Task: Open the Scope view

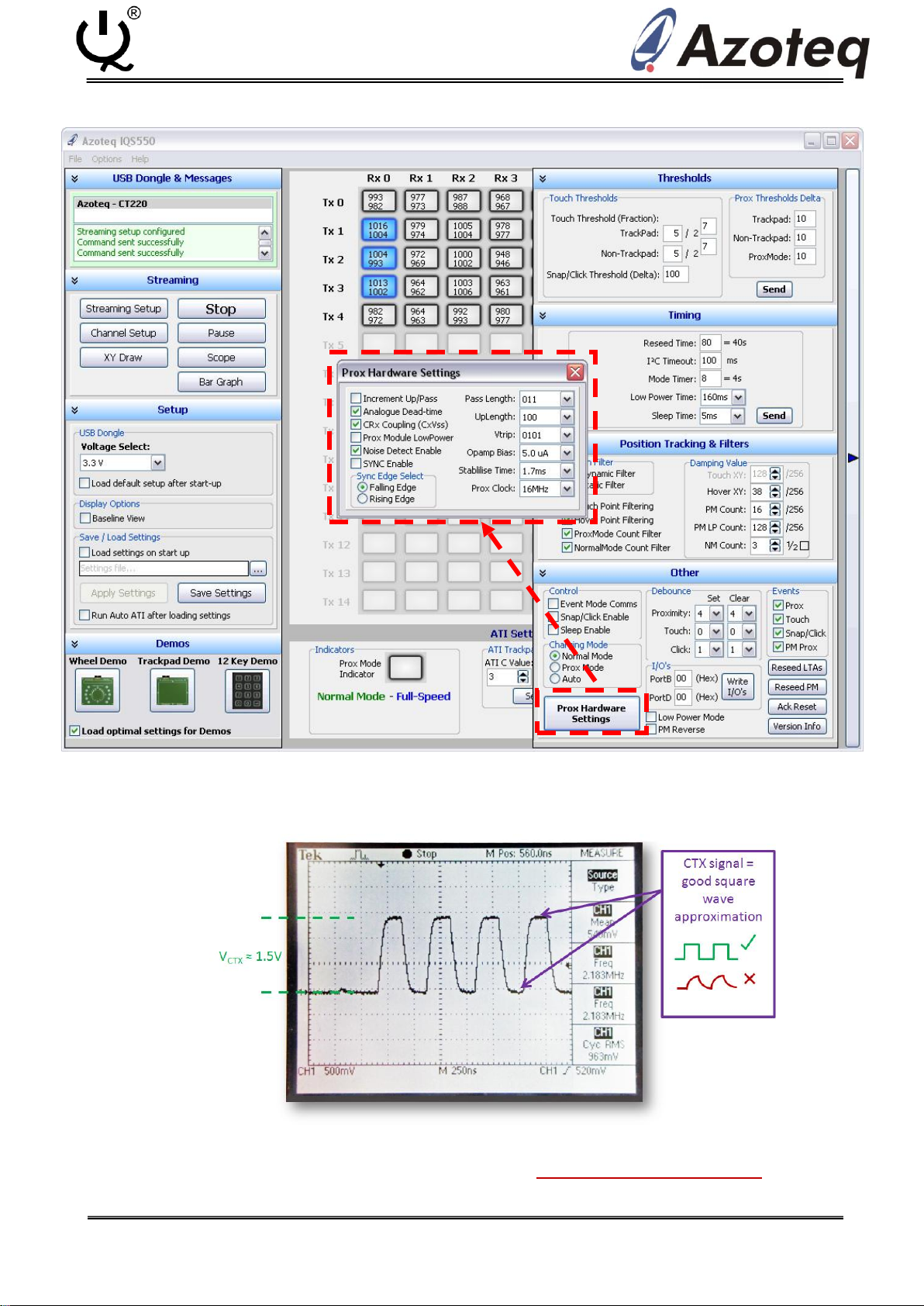Action: [x=221, y=358]
